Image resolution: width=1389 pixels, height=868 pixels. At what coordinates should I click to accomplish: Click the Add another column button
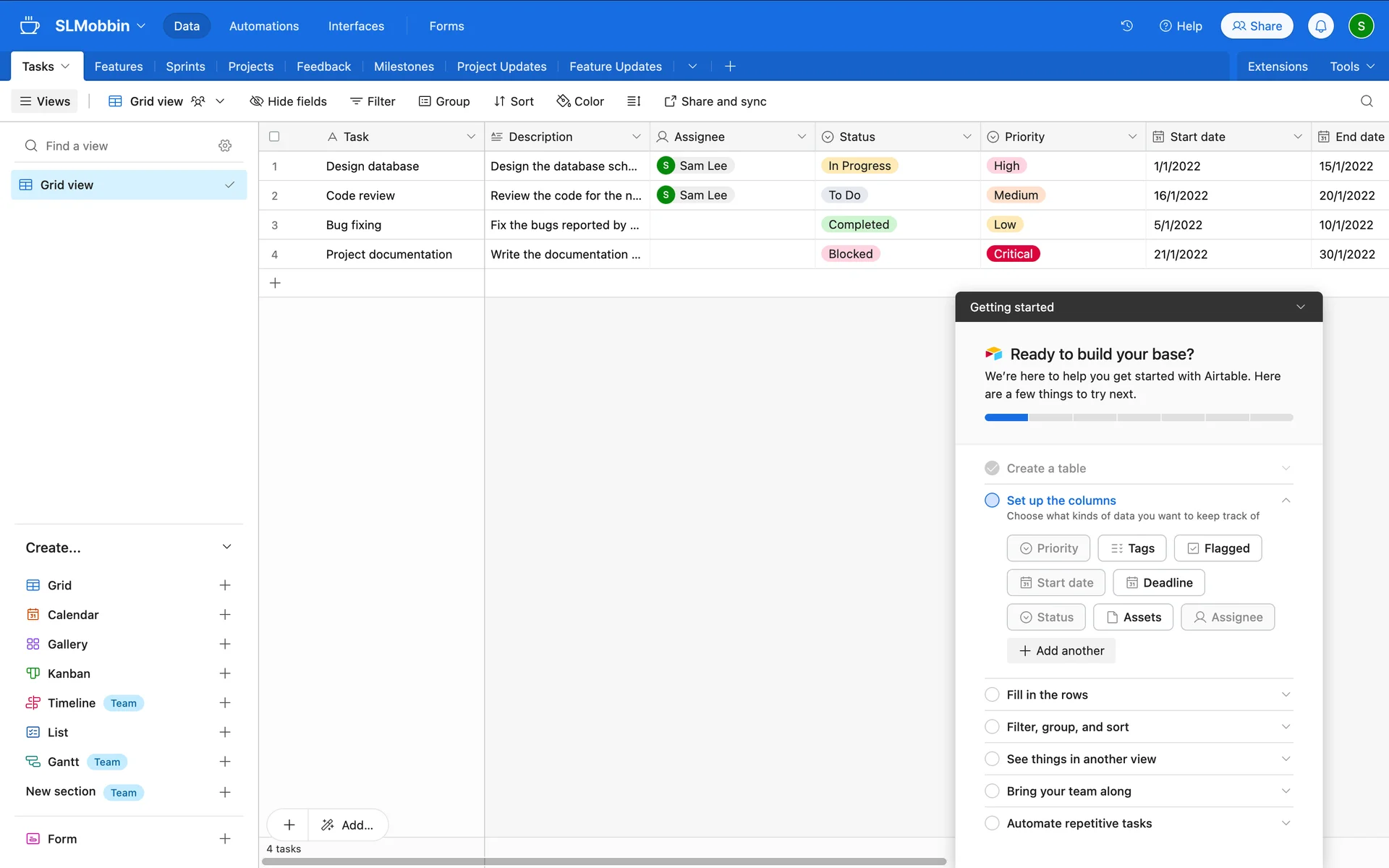coord(1061,651)
